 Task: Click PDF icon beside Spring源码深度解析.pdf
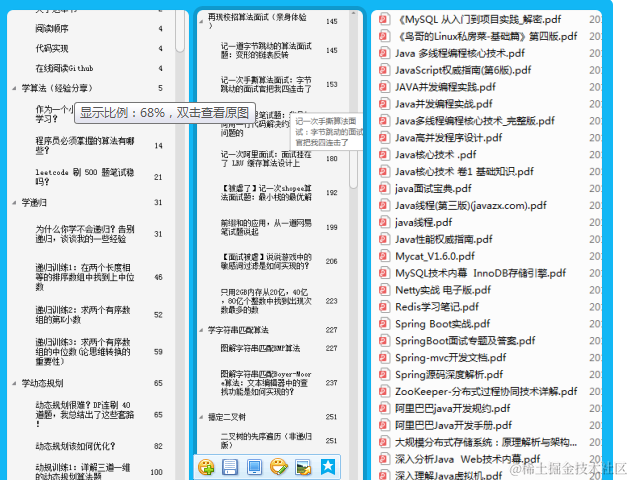click(384, 375)
